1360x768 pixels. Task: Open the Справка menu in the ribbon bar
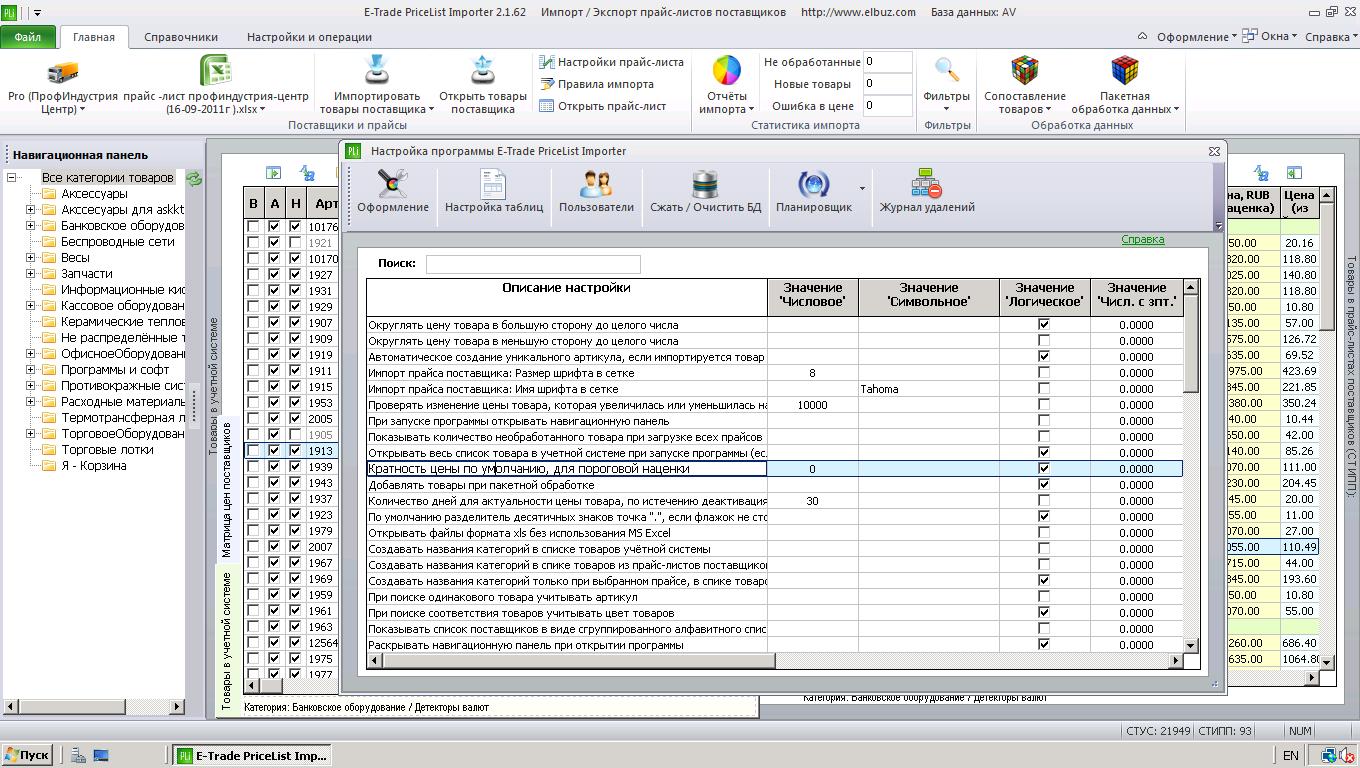coord(1331,37)
